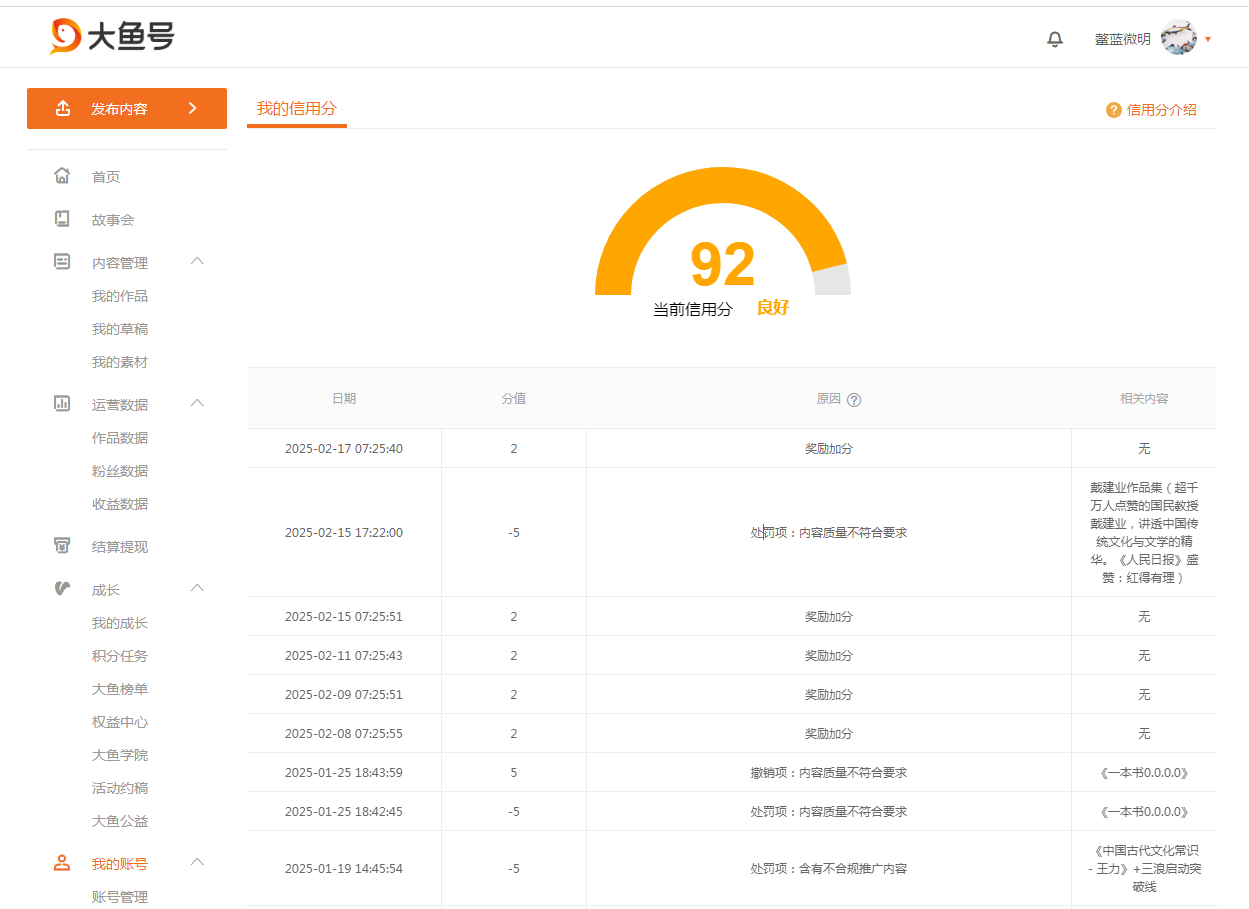
Task: Click 处罚项：含有不合规推广内容 reason cell
Action: 829,869
